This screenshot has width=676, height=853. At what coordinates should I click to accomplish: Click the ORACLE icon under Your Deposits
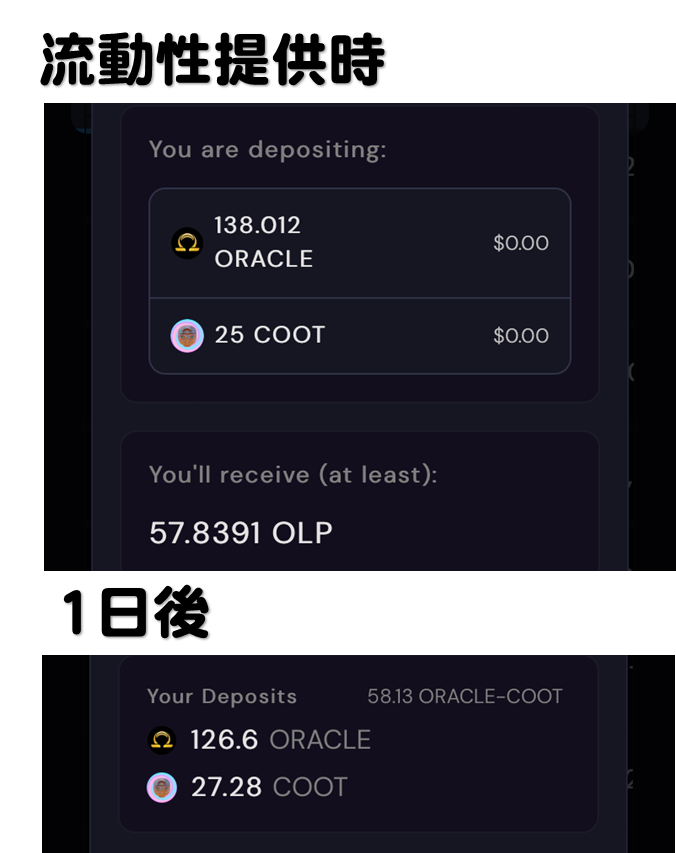pos(162,740)
